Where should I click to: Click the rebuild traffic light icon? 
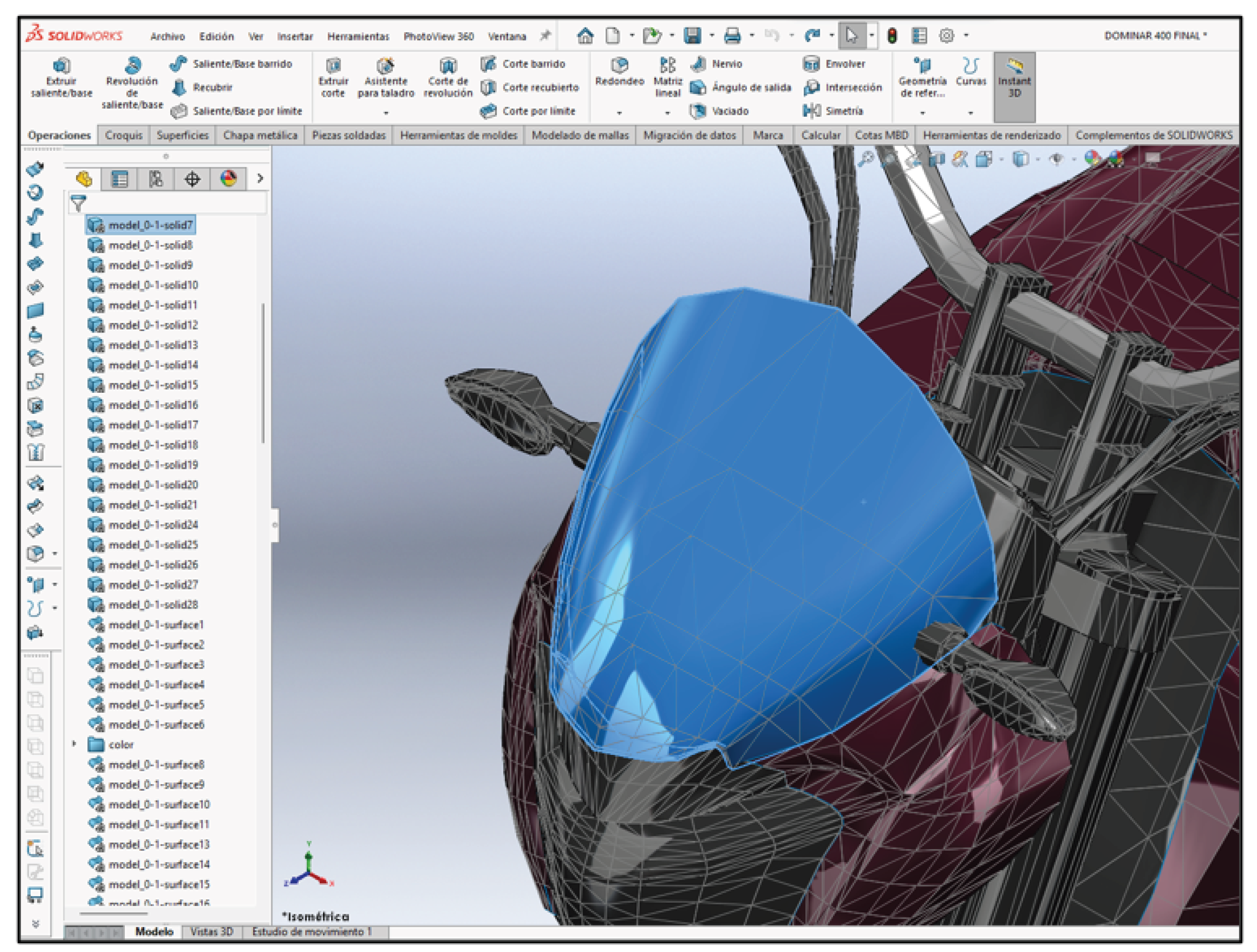[x=892, y=36]
